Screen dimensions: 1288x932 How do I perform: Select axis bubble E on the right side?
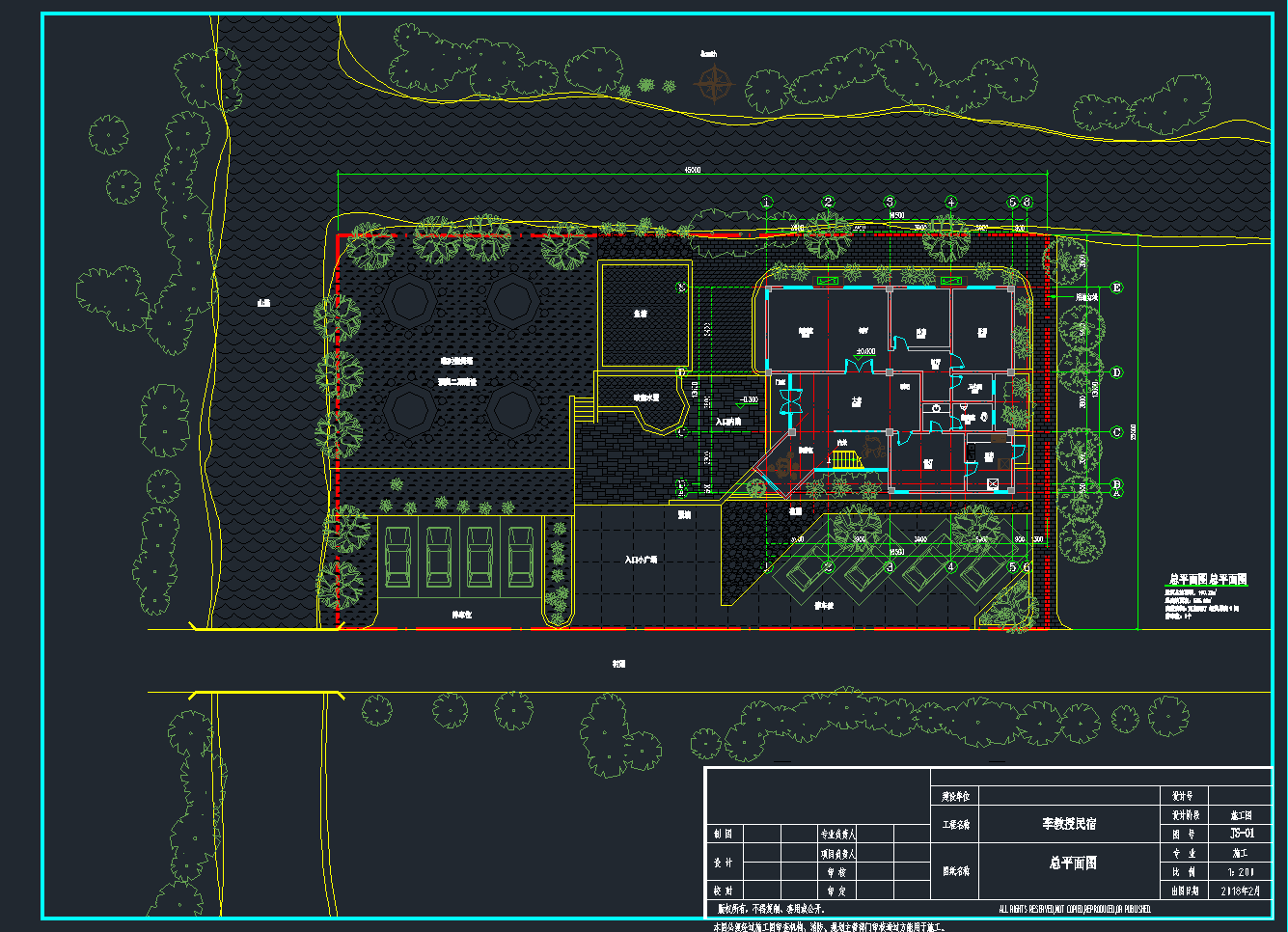coord(1117,288)
